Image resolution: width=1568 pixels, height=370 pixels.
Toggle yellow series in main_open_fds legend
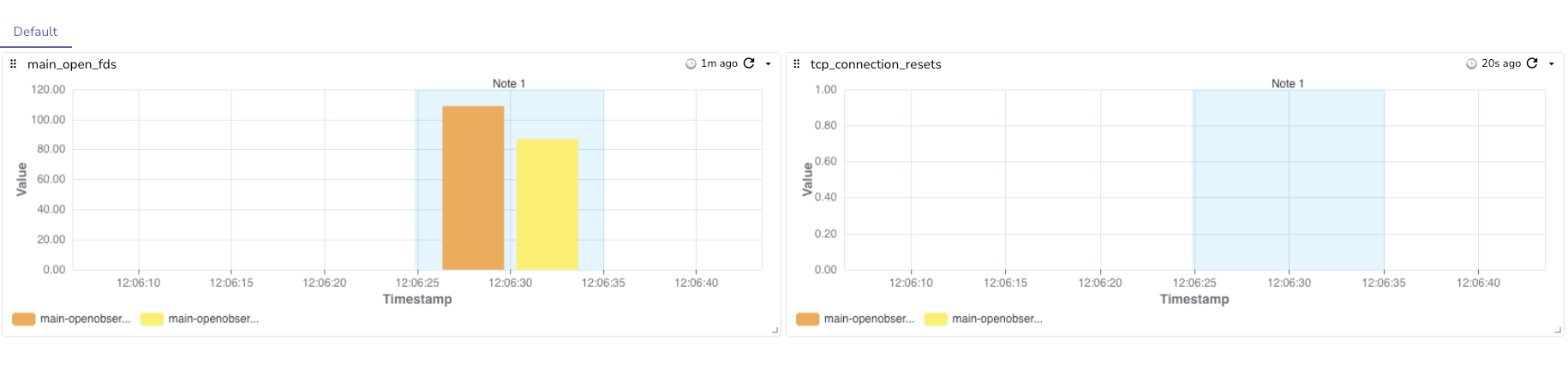[200, 319]
